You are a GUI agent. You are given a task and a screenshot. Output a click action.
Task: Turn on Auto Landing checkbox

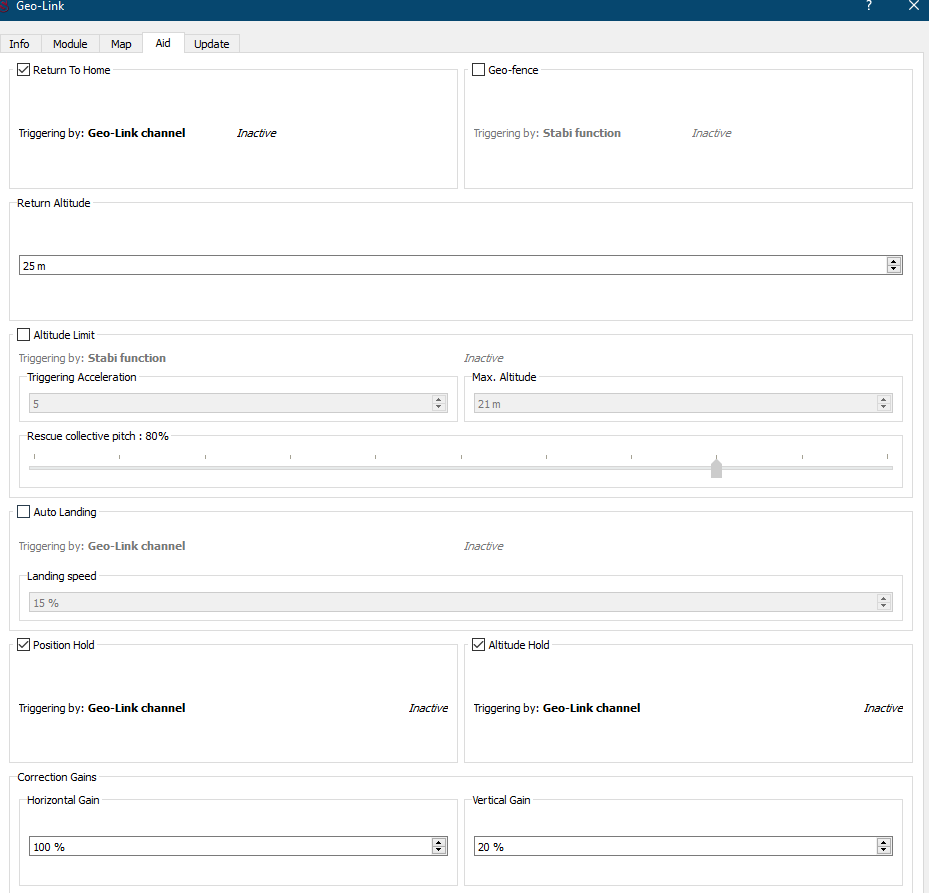tap(24, 512)
